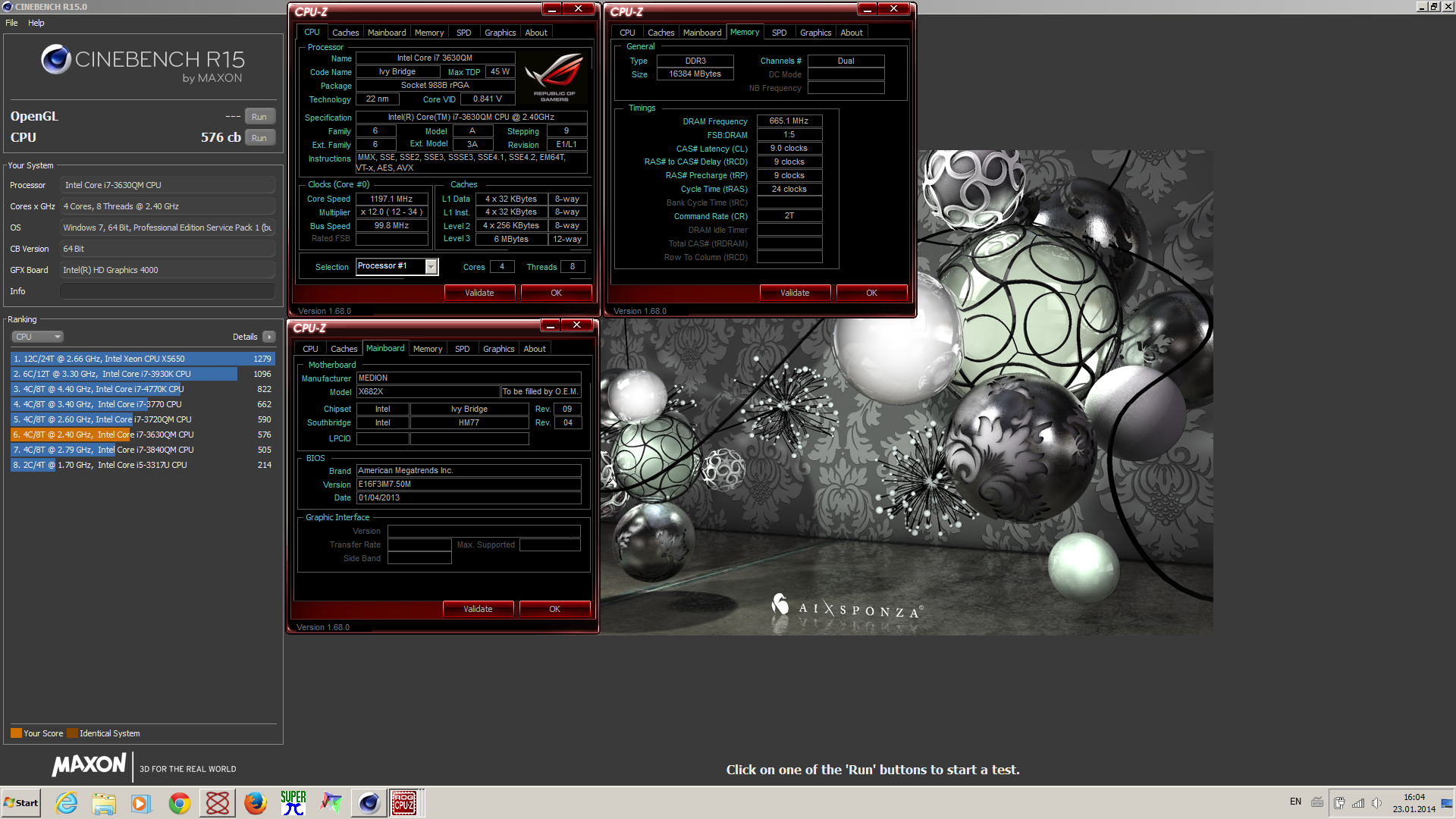Click Validate in CPU-Z Memory window
1456x819 pixels.
[x=795, y=293]
